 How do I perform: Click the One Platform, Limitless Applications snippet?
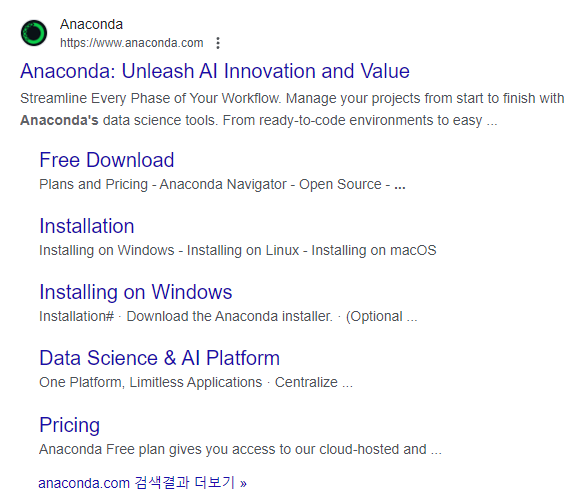(150, 382)
